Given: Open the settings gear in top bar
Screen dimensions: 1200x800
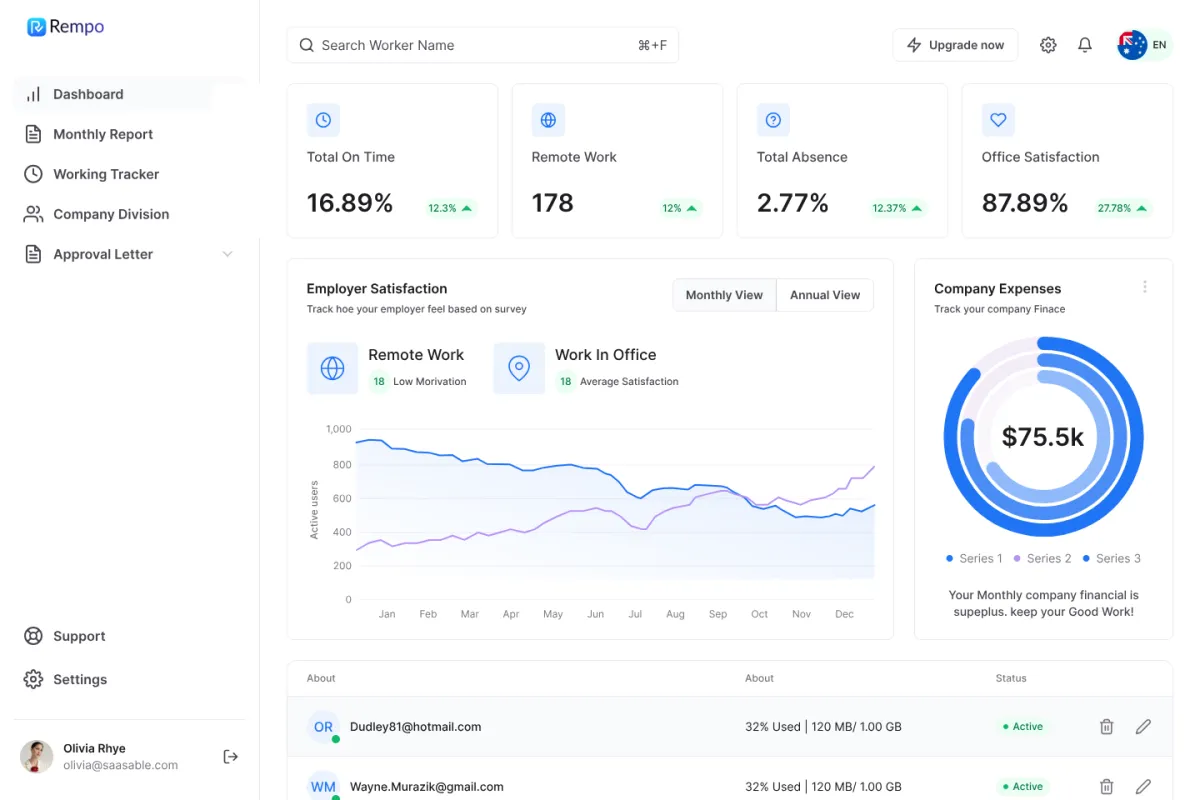Looking at the screenshot, I should tap(1048, 45).
